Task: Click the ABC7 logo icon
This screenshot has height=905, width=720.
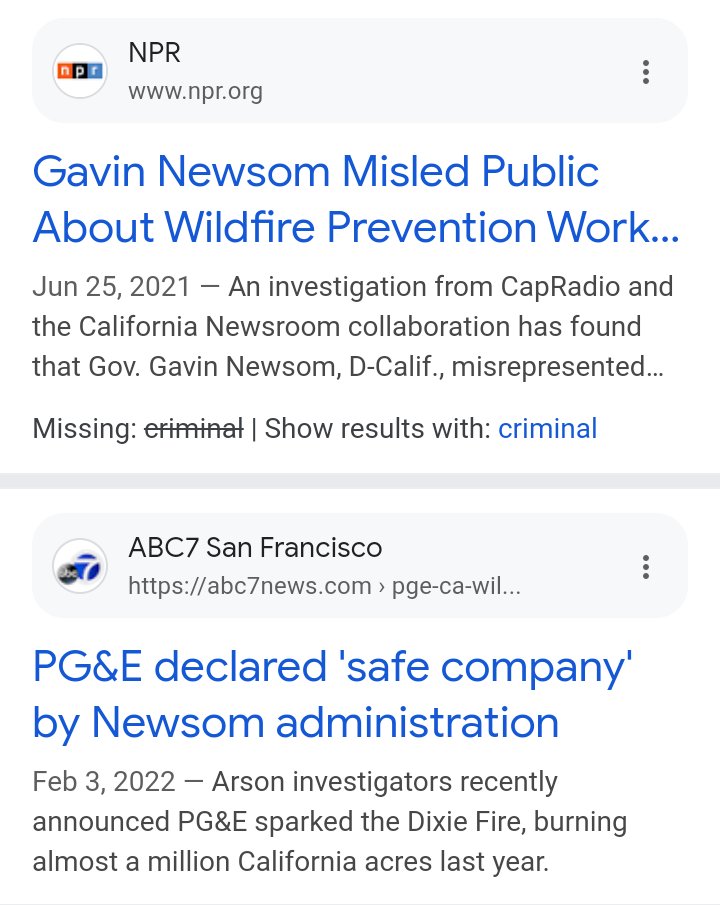Action: tap(80, 566)
